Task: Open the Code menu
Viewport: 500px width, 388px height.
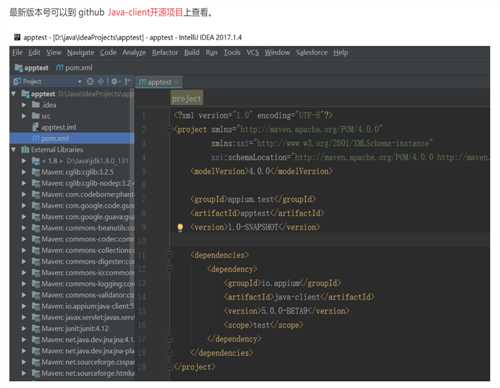Action: [108, 52]
